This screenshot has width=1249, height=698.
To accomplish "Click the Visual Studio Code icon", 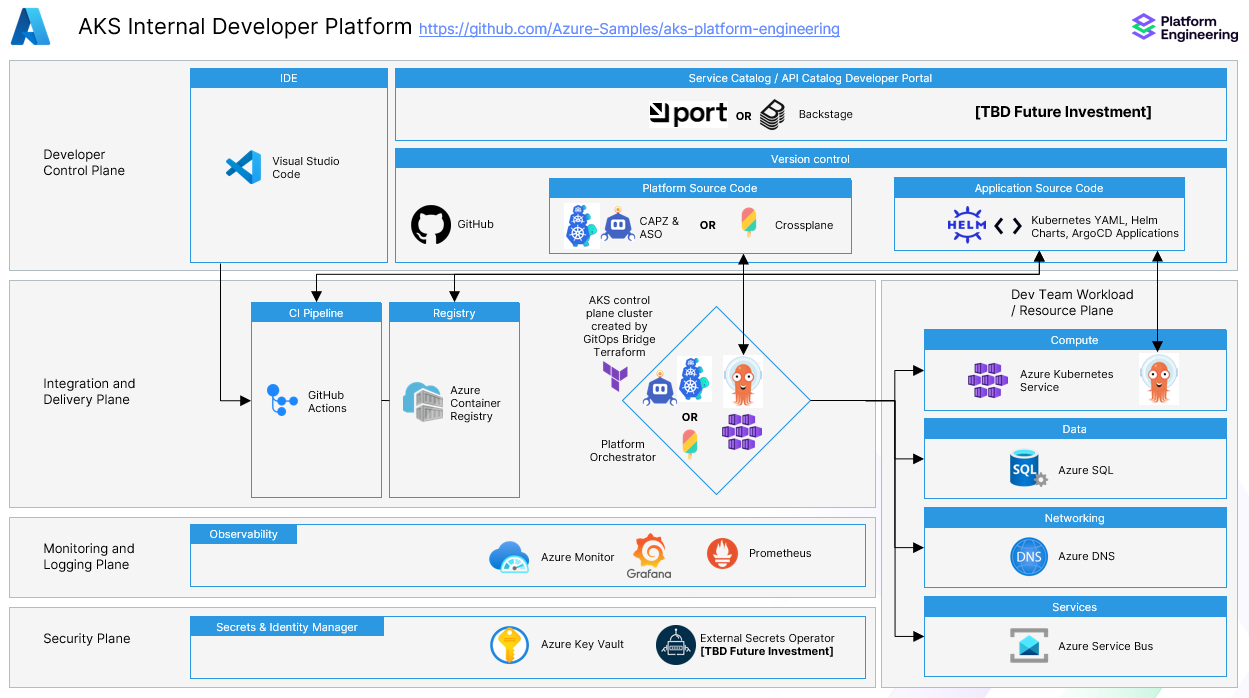I will coord(243,167).
